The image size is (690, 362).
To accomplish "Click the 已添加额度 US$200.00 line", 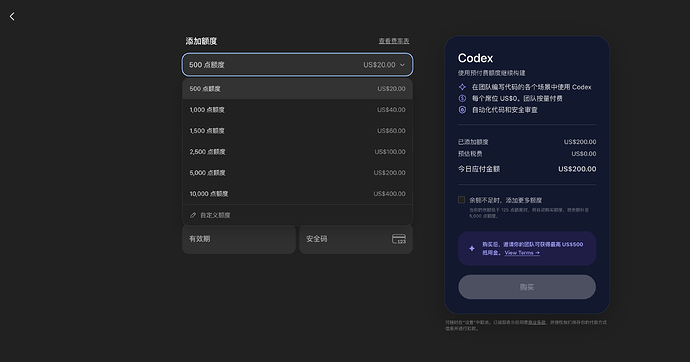I will [527, 142].
